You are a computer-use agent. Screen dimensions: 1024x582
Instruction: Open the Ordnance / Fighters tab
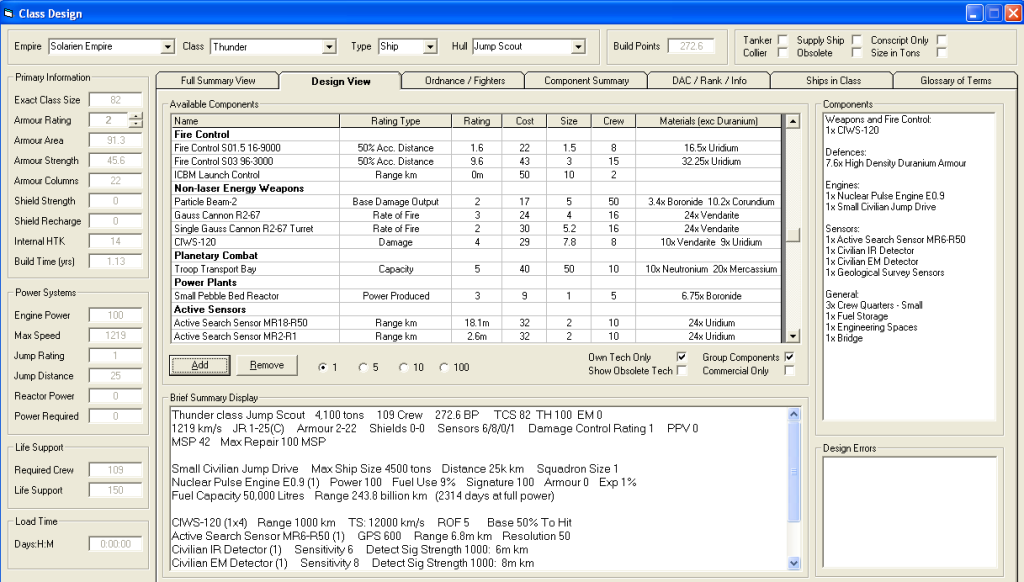point(464,80)
